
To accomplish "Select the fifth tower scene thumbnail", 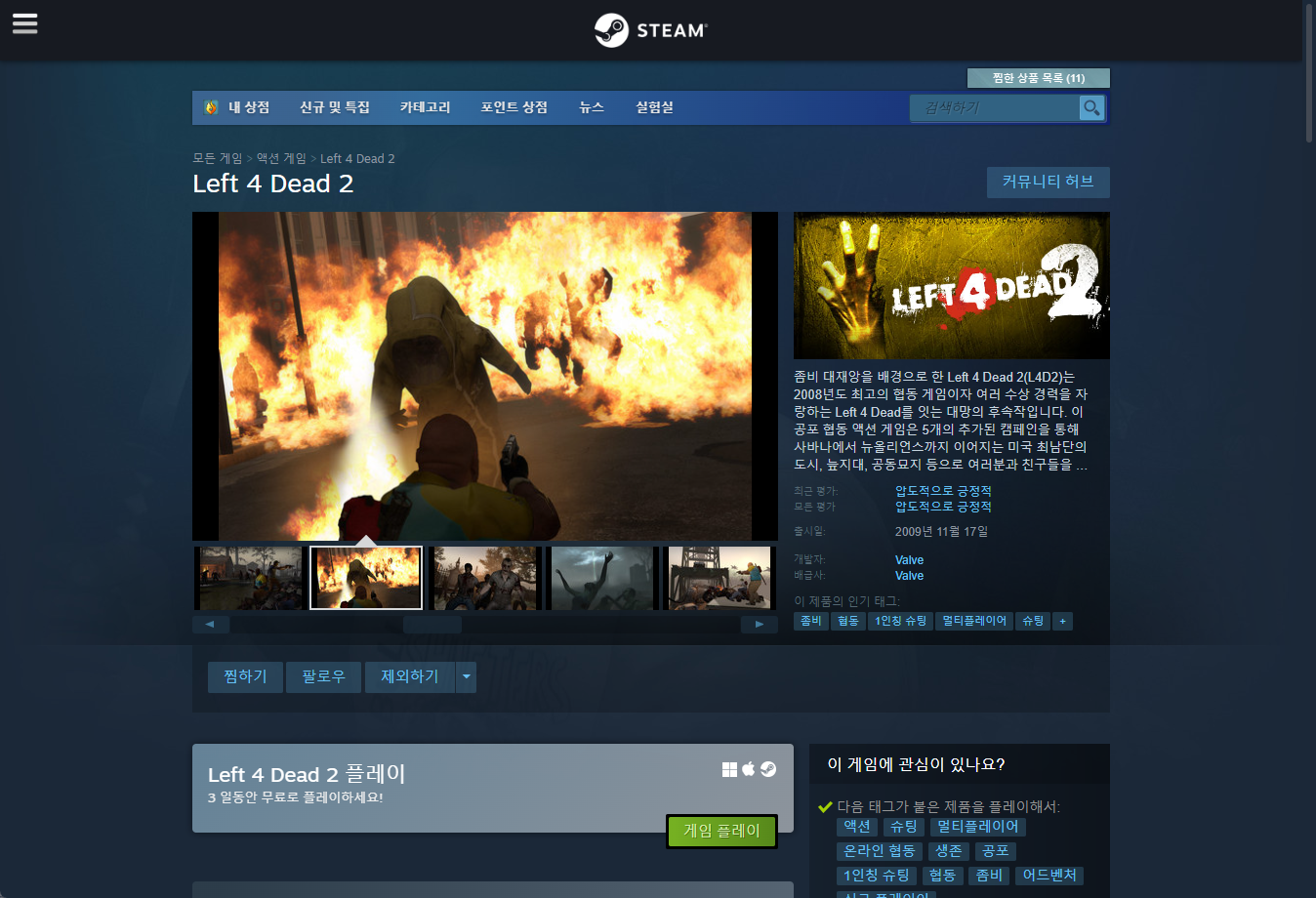I will (x=718, y=578).
